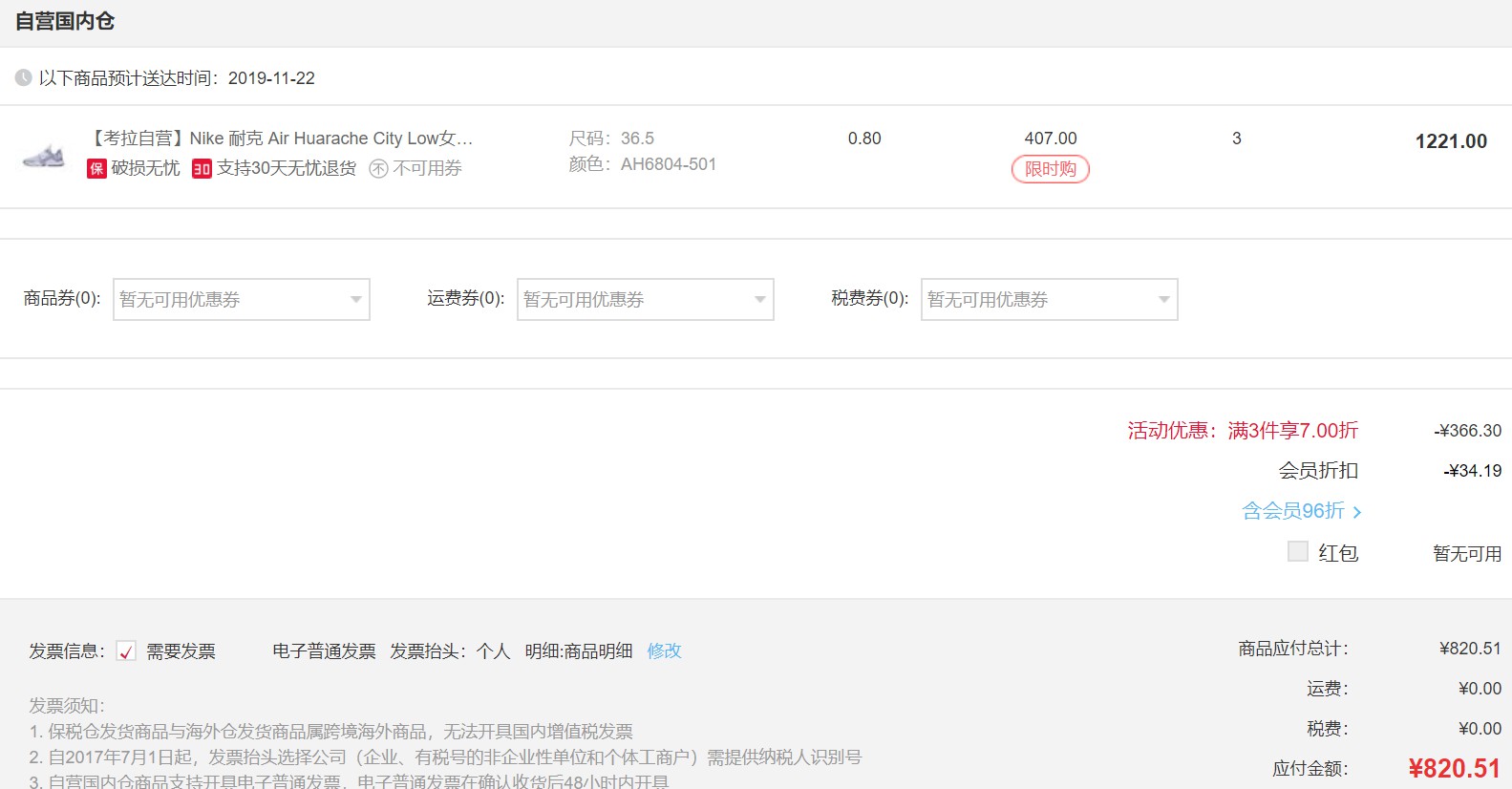The width and height of the screenshot is (1512, 789).
Task: Click the -¥34.19 member discount amount
Action: [1472, 471]
